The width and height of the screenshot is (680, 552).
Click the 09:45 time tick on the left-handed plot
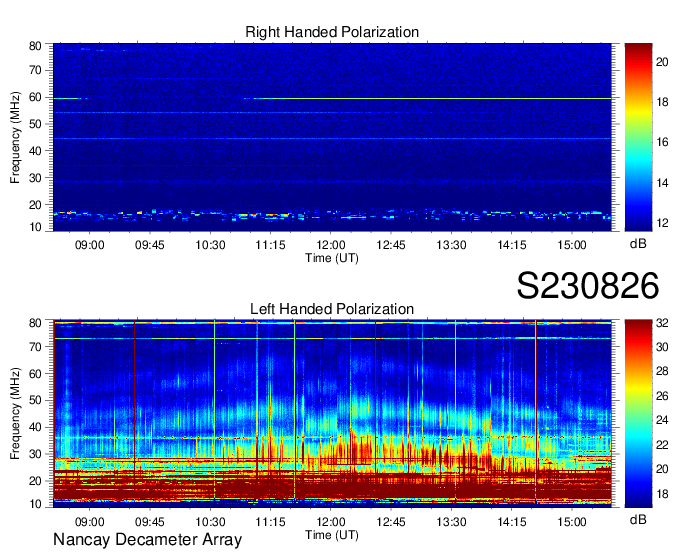pos(150,521)
